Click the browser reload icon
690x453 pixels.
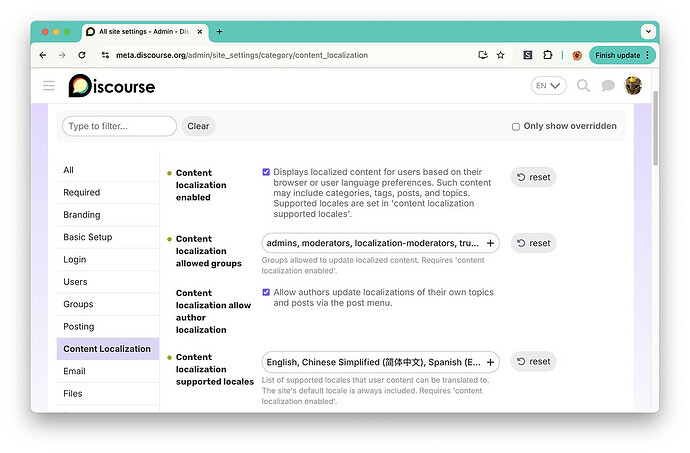click(83, 55)
